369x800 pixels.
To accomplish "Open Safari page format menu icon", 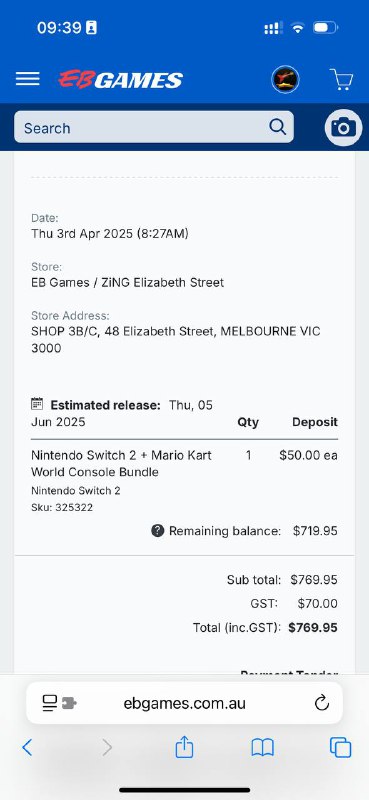I will (59, 704).
